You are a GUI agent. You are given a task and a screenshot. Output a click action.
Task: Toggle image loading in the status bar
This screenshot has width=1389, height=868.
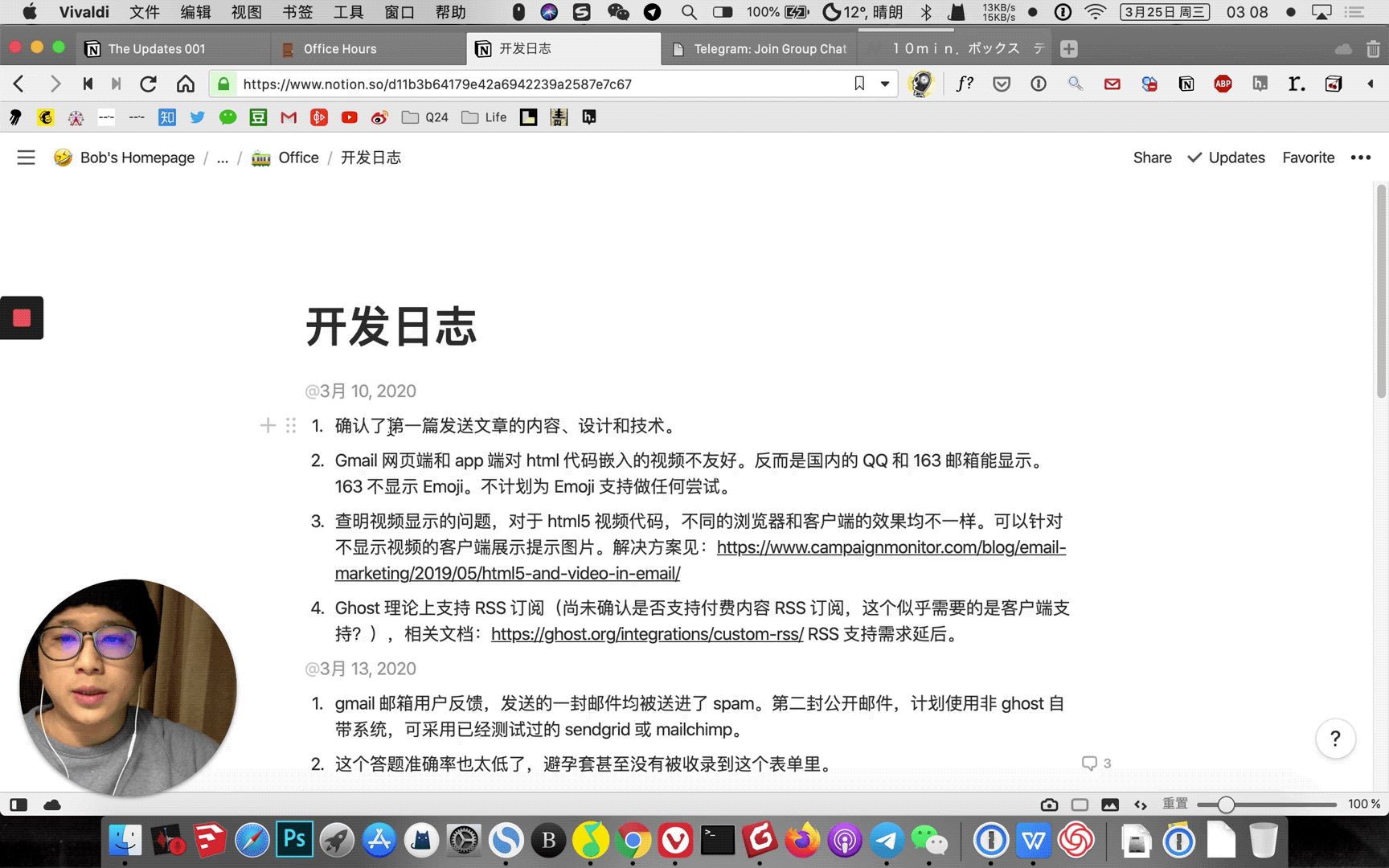tap(1110, 805)
